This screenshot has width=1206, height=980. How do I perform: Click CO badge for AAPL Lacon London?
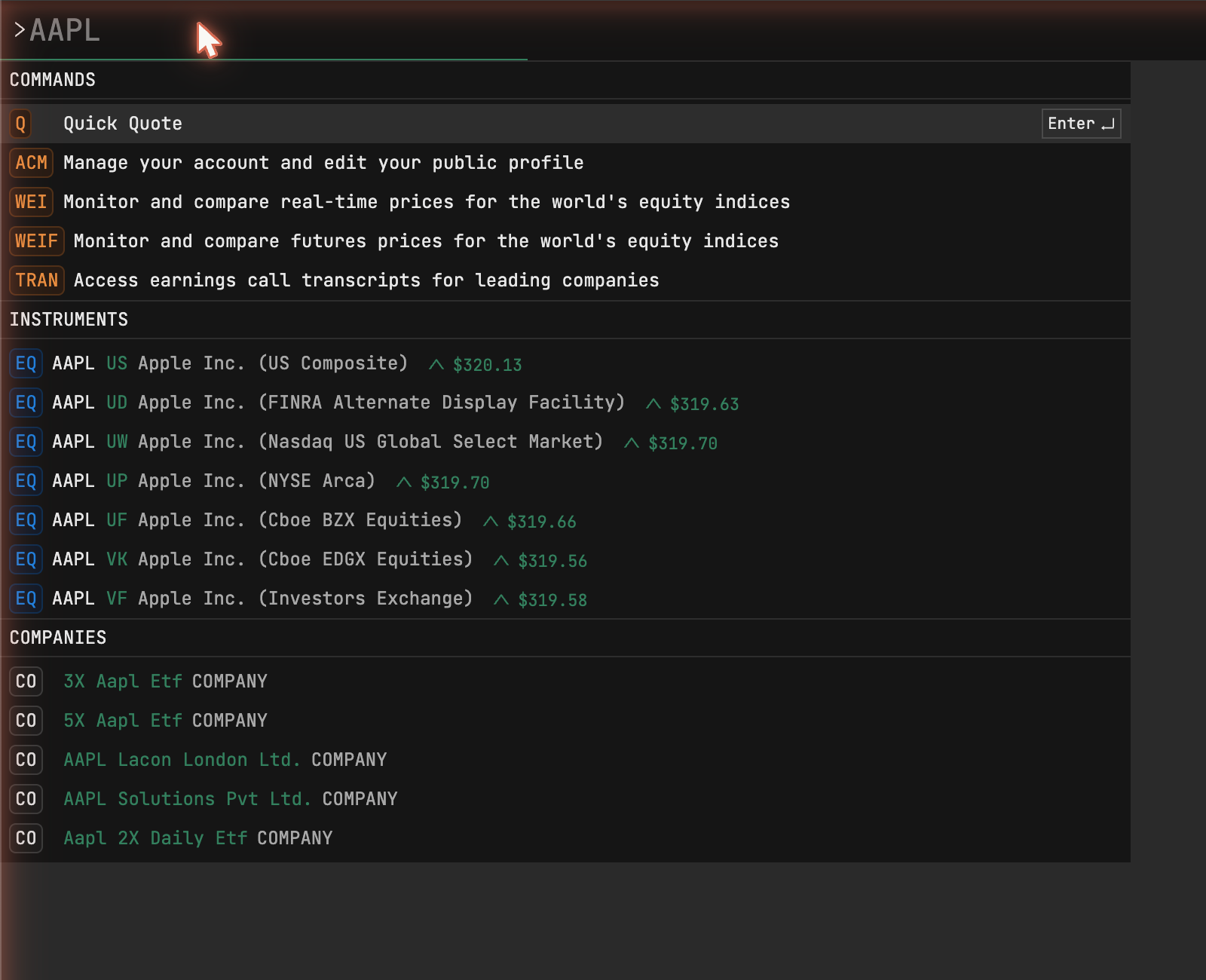coord(26,760)
